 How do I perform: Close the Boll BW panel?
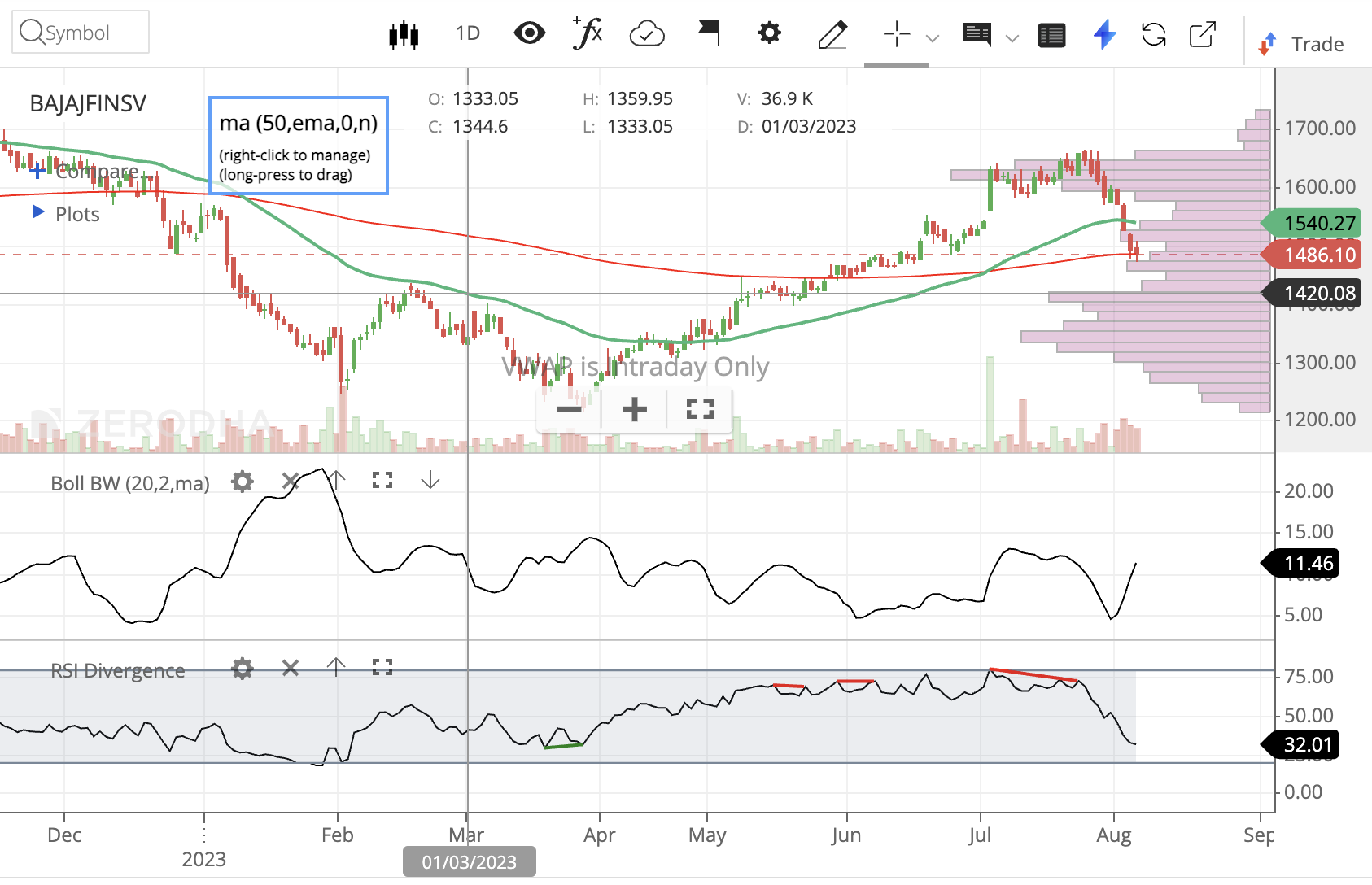[290, 482]
